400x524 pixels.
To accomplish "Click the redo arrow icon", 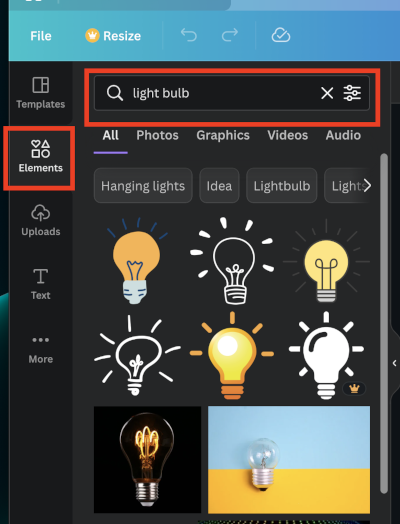I will tap(230, 35).
